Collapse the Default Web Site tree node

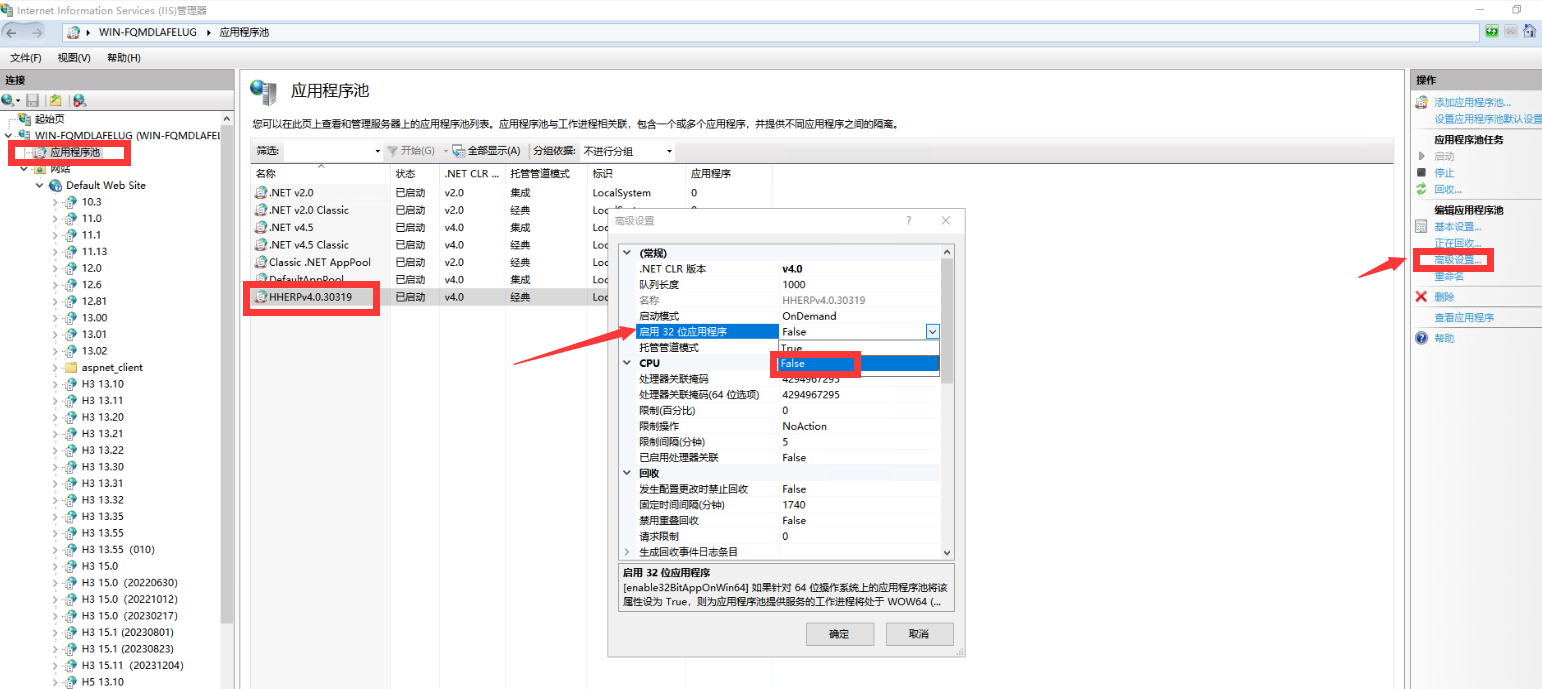[40, 185]
